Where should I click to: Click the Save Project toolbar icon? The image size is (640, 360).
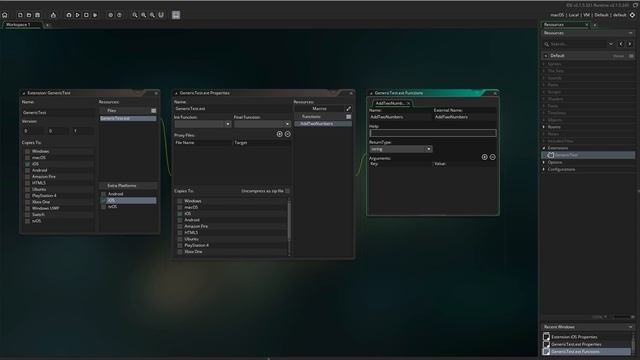[x=38, y=15]
